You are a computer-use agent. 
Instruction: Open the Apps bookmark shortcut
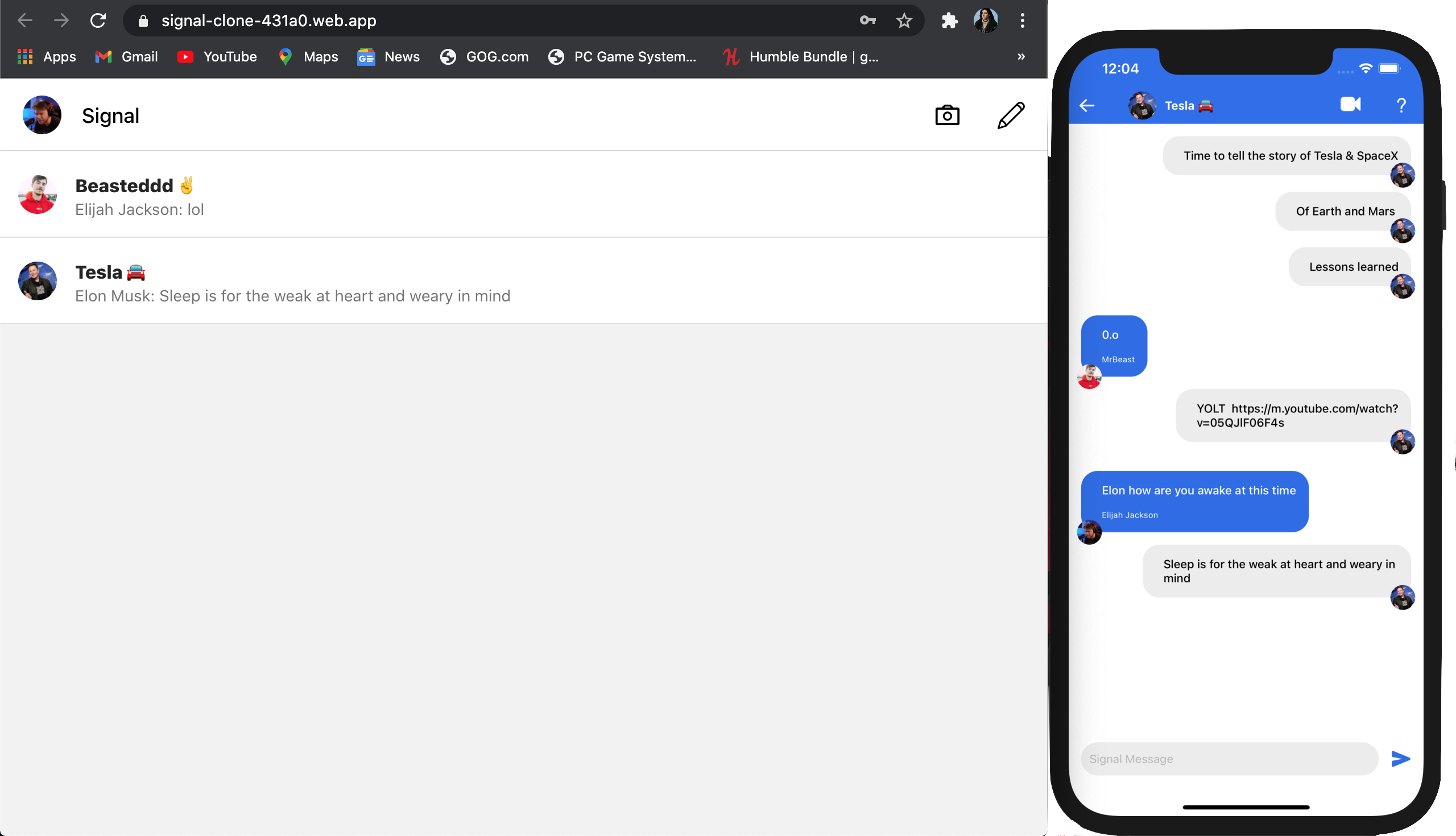click(47, 56)
